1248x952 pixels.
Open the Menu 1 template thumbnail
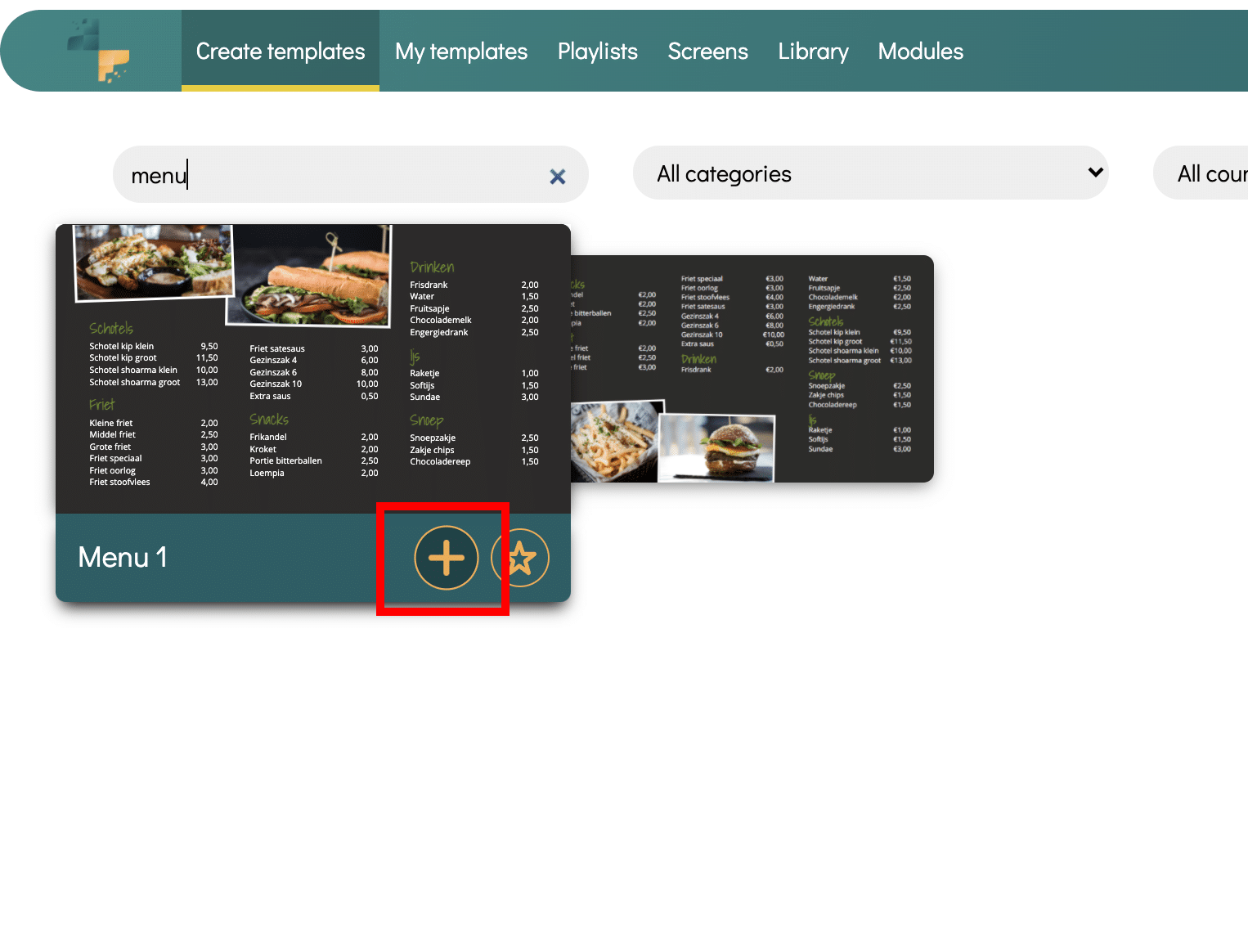point(313,369)
